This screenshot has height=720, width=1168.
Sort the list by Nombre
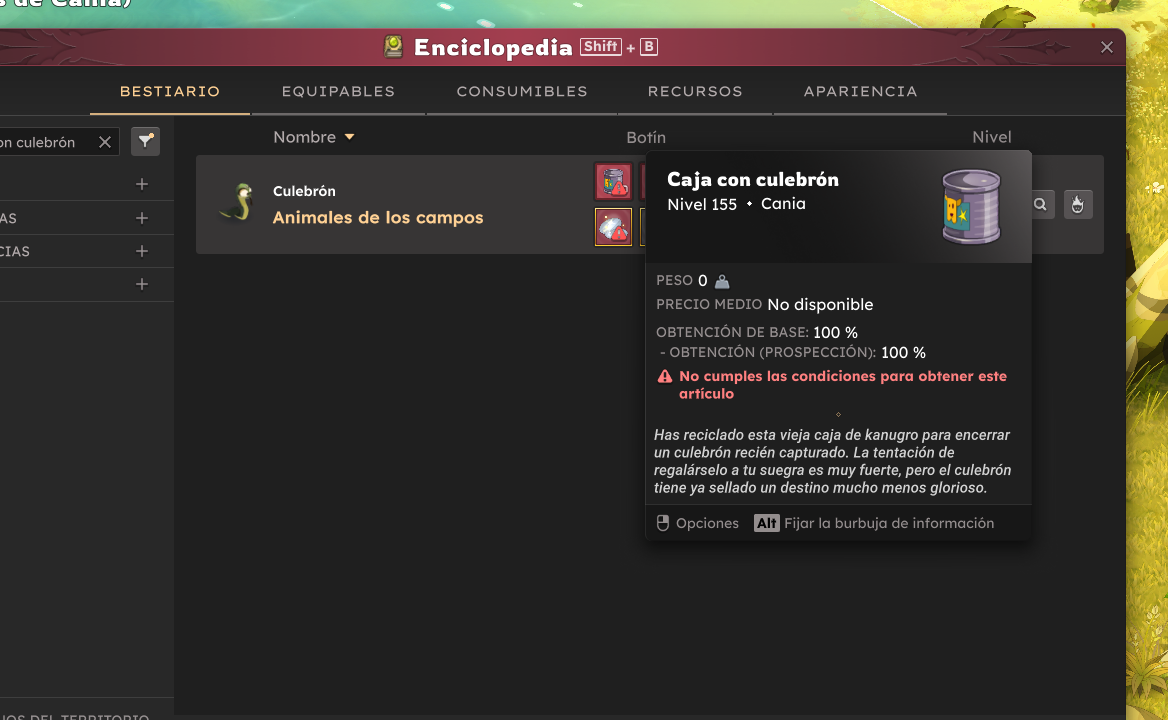coord(314,137)
